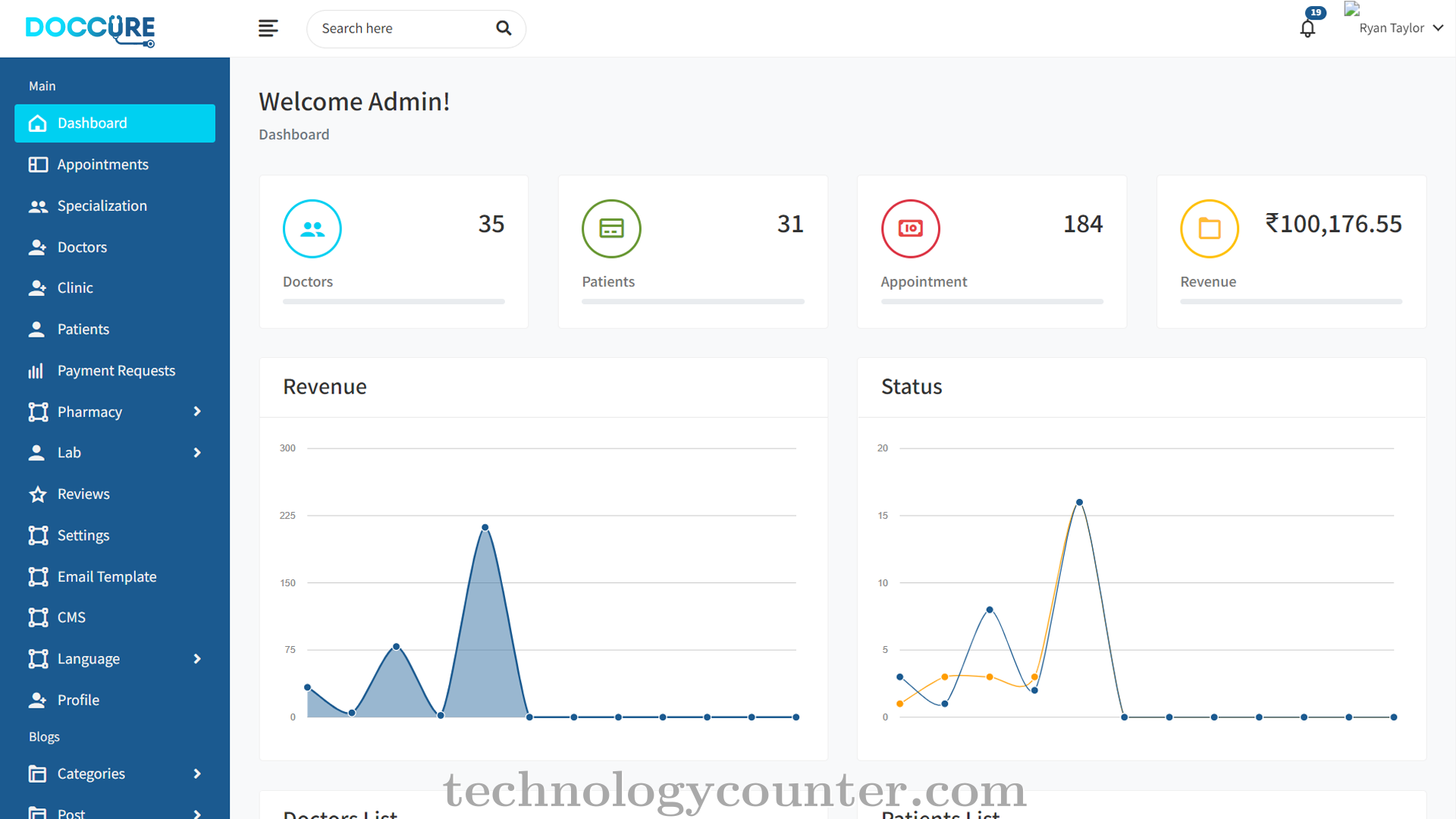Go to Profile page
Viewport: 1456px width, 819px height.
coord(115,700)
